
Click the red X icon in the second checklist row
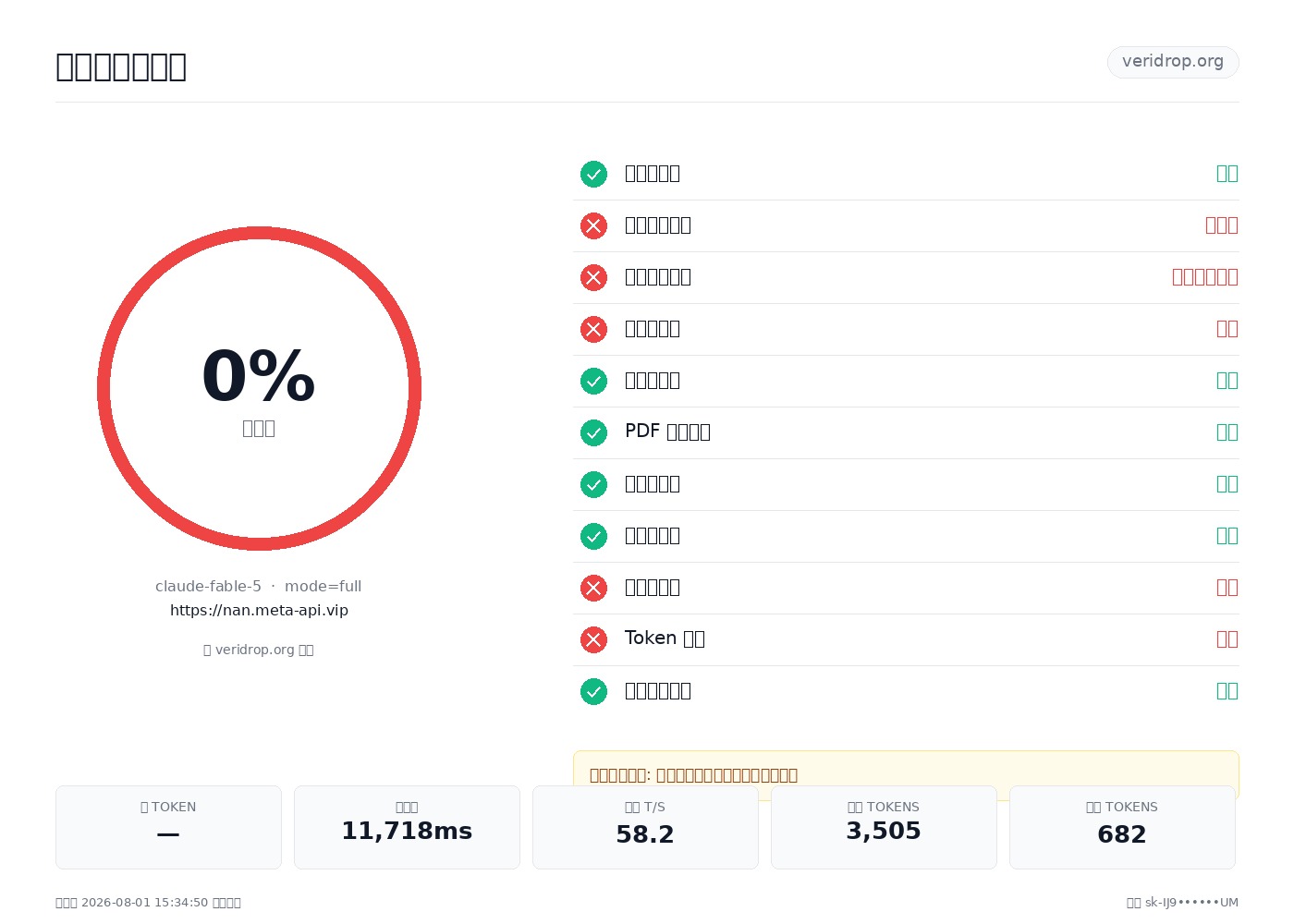(x=593, y=225)
